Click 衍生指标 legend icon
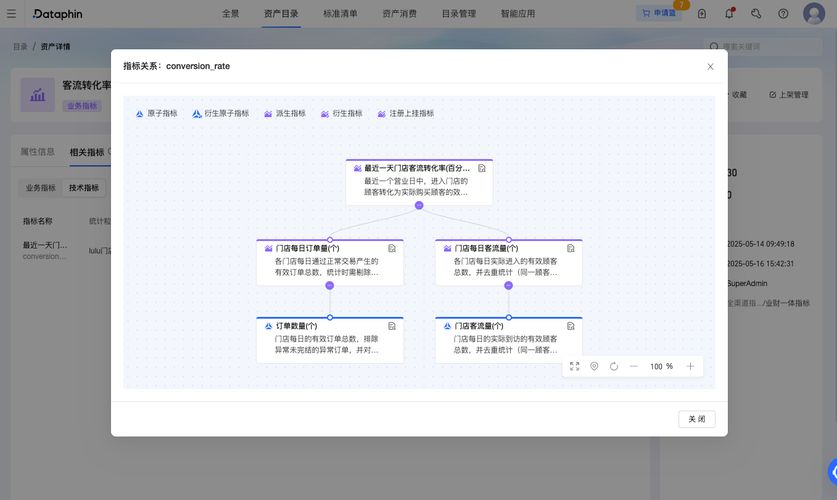Screen dimensions: 837x500 pos(325,114)
